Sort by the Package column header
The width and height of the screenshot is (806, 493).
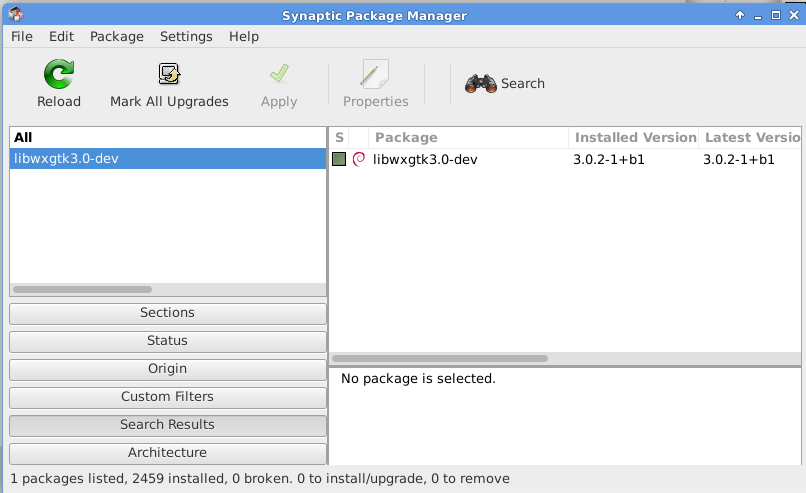[x=468, y=137]
